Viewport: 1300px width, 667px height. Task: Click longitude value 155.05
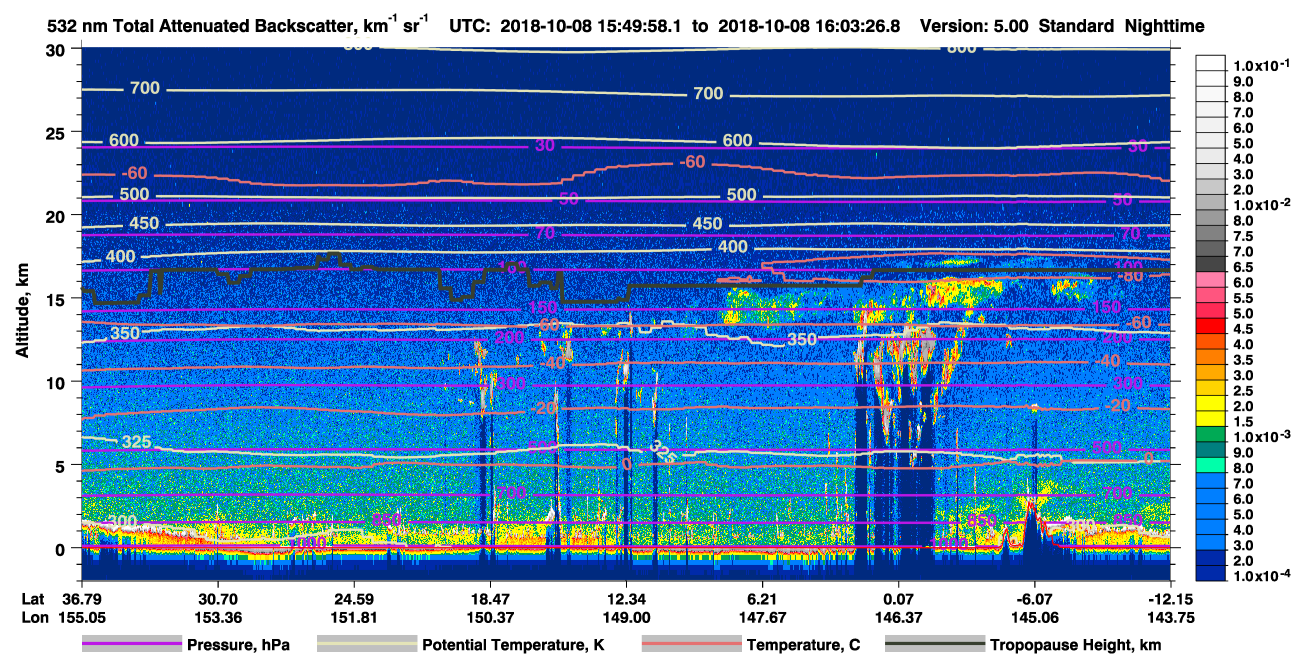(81, 617)
